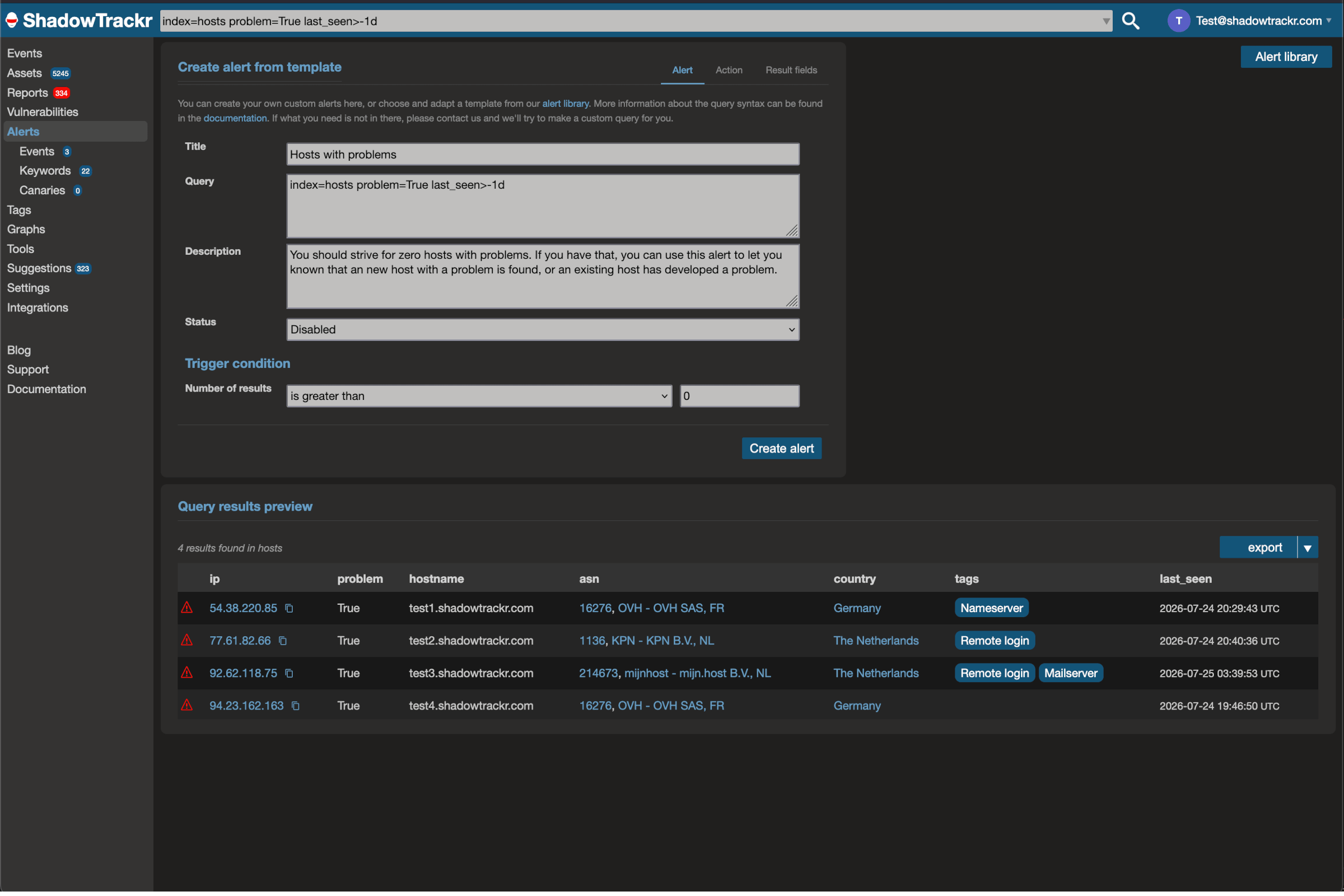Switch to the Result fields tab

[x=791, y=71]
